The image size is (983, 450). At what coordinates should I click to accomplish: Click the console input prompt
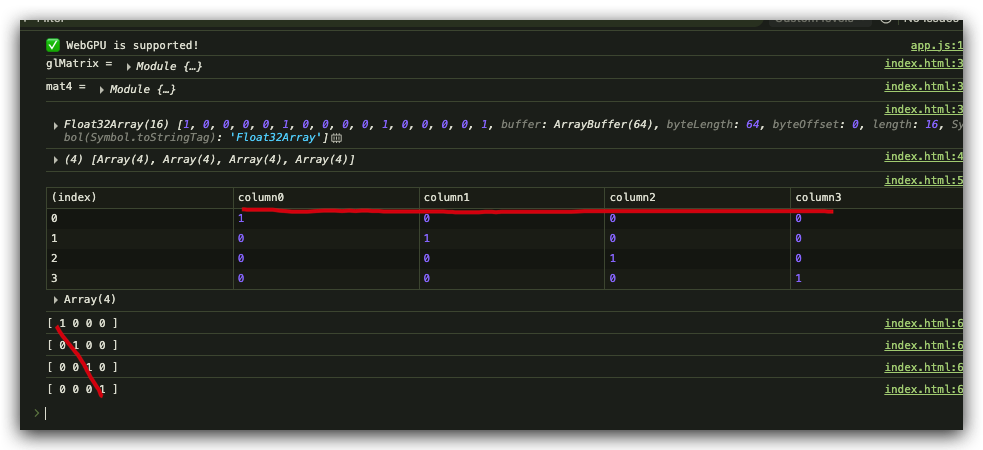click(502, 413)
